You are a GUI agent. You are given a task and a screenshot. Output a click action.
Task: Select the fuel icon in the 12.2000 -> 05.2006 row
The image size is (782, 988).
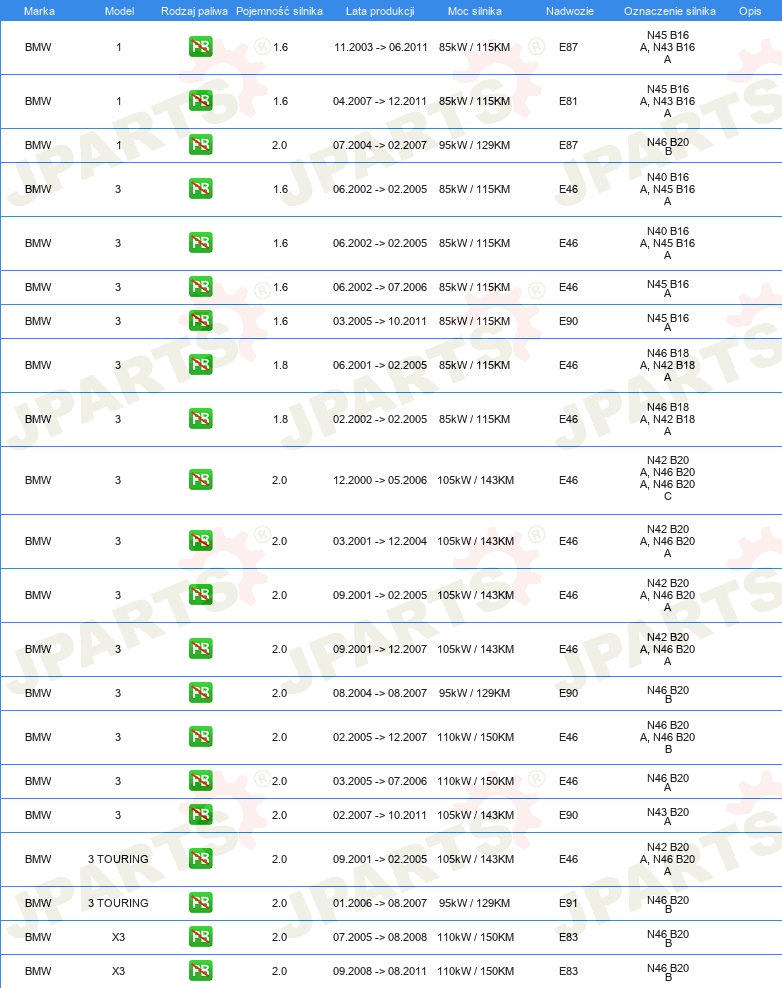click(200, 480)
